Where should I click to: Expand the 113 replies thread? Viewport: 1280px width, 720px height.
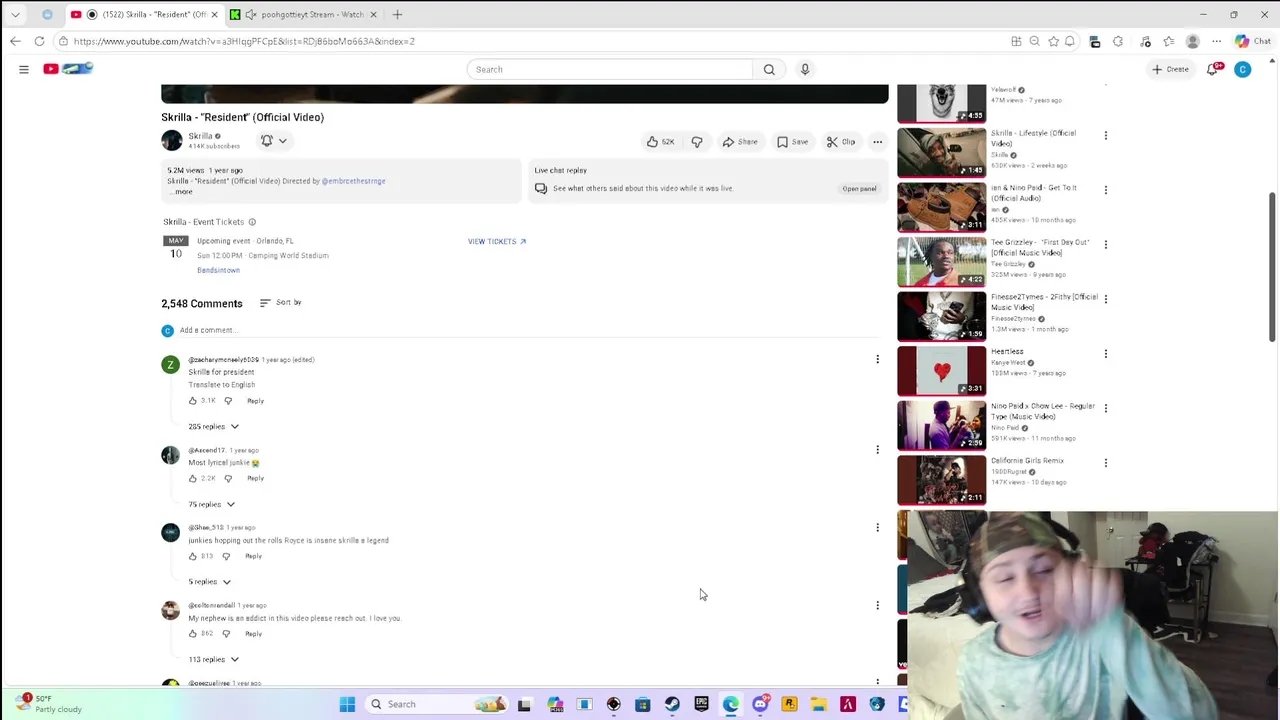[214, 659]
